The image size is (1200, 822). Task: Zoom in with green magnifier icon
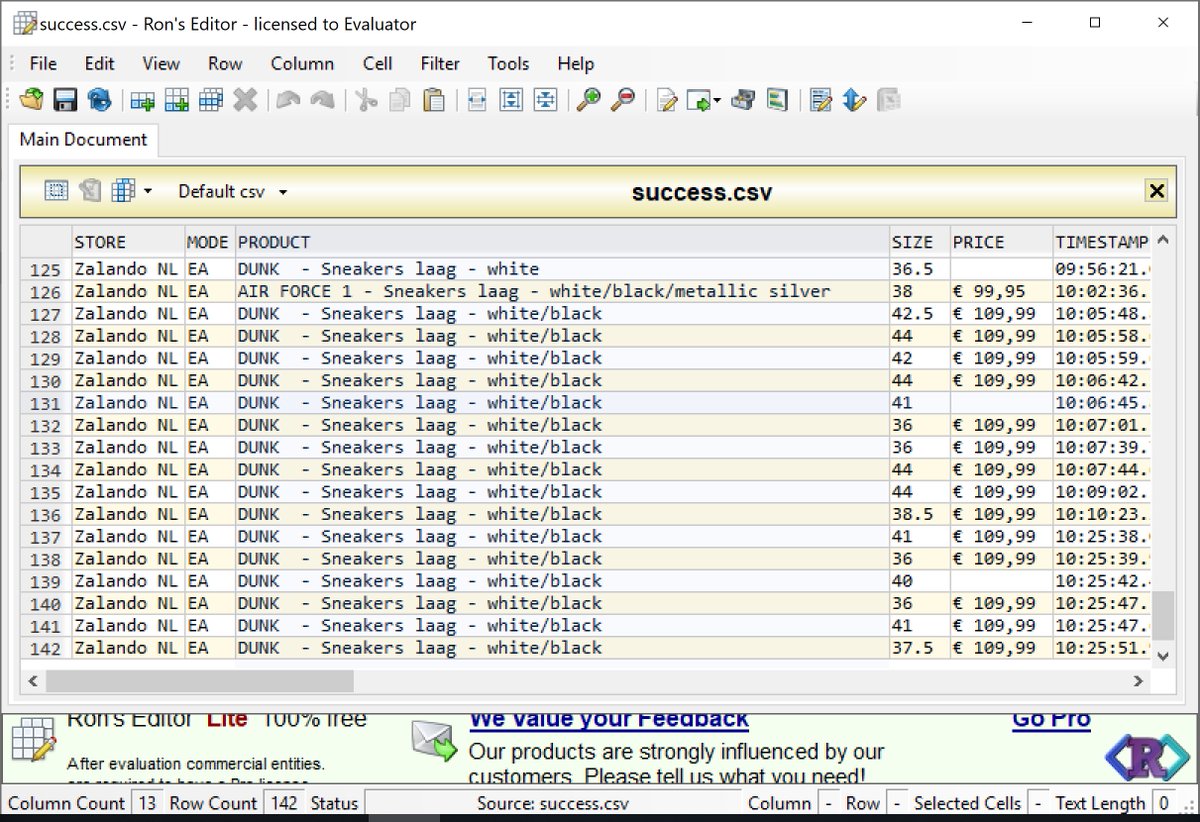pos(589,100)
